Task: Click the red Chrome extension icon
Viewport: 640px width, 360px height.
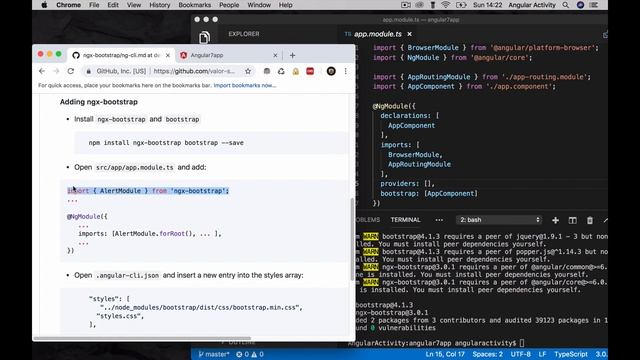Action: pos(310,71)
